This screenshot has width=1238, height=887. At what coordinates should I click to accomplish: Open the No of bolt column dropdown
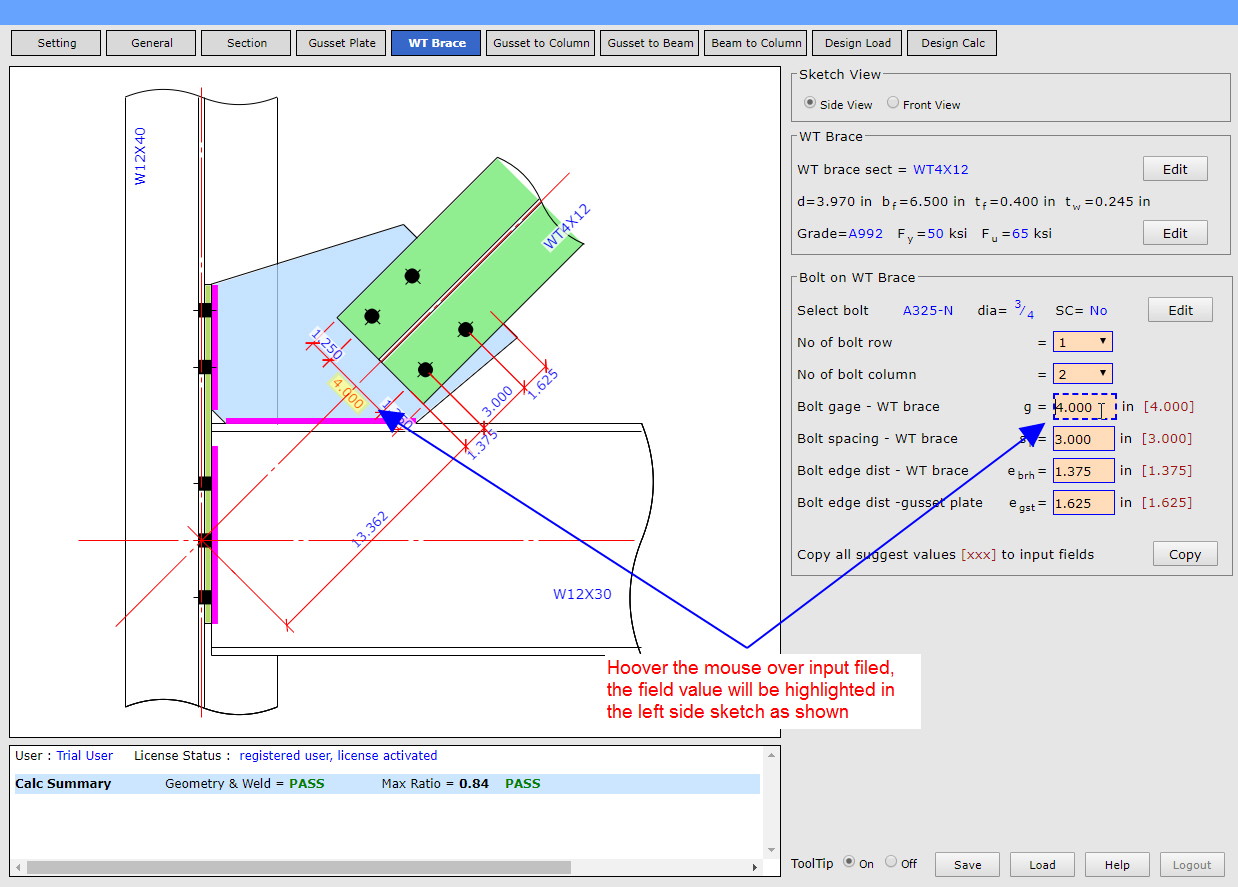point(1082,373)
